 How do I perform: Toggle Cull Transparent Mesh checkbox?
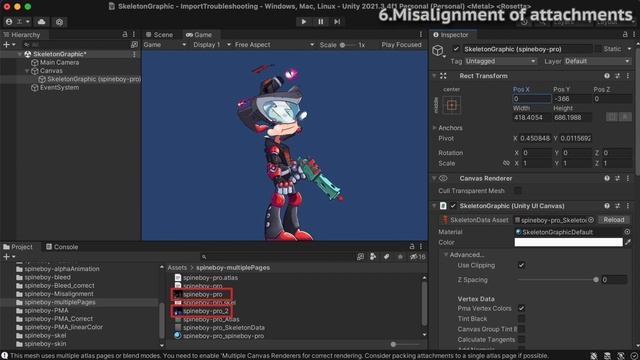(x=518, y=191)
